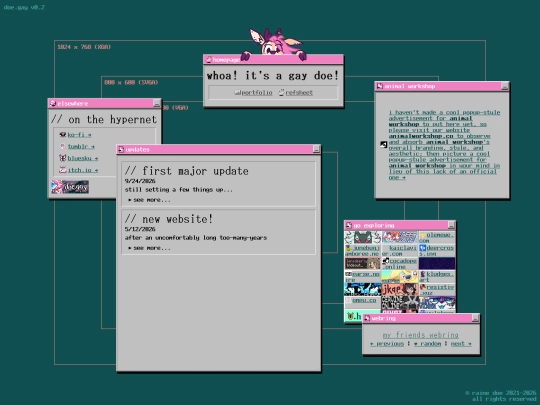Minimize the updates window

(x=316, y=149)
